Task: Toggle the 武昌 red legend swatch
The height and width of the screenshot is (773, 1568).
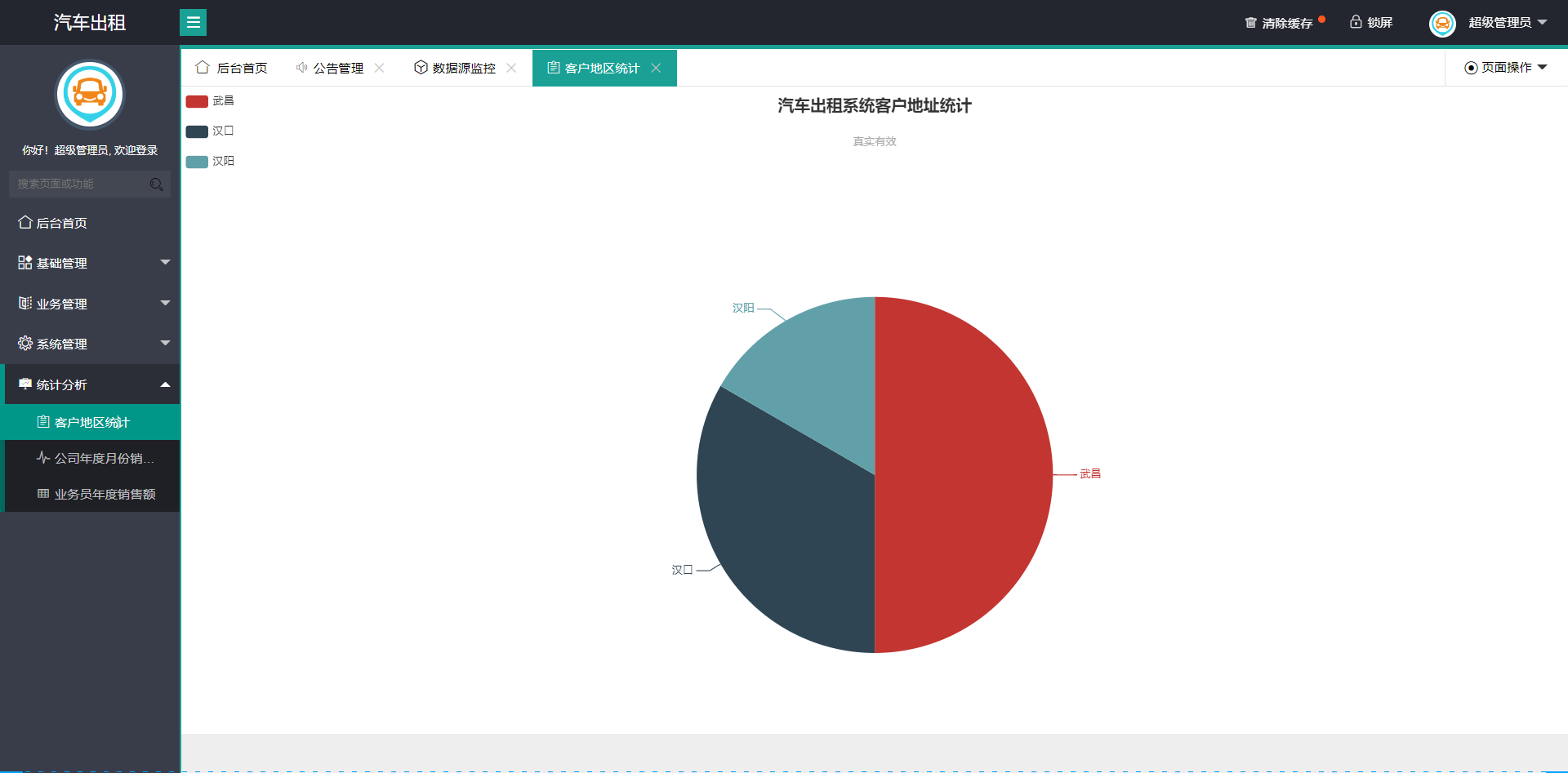Action: [x=197, y=101]
